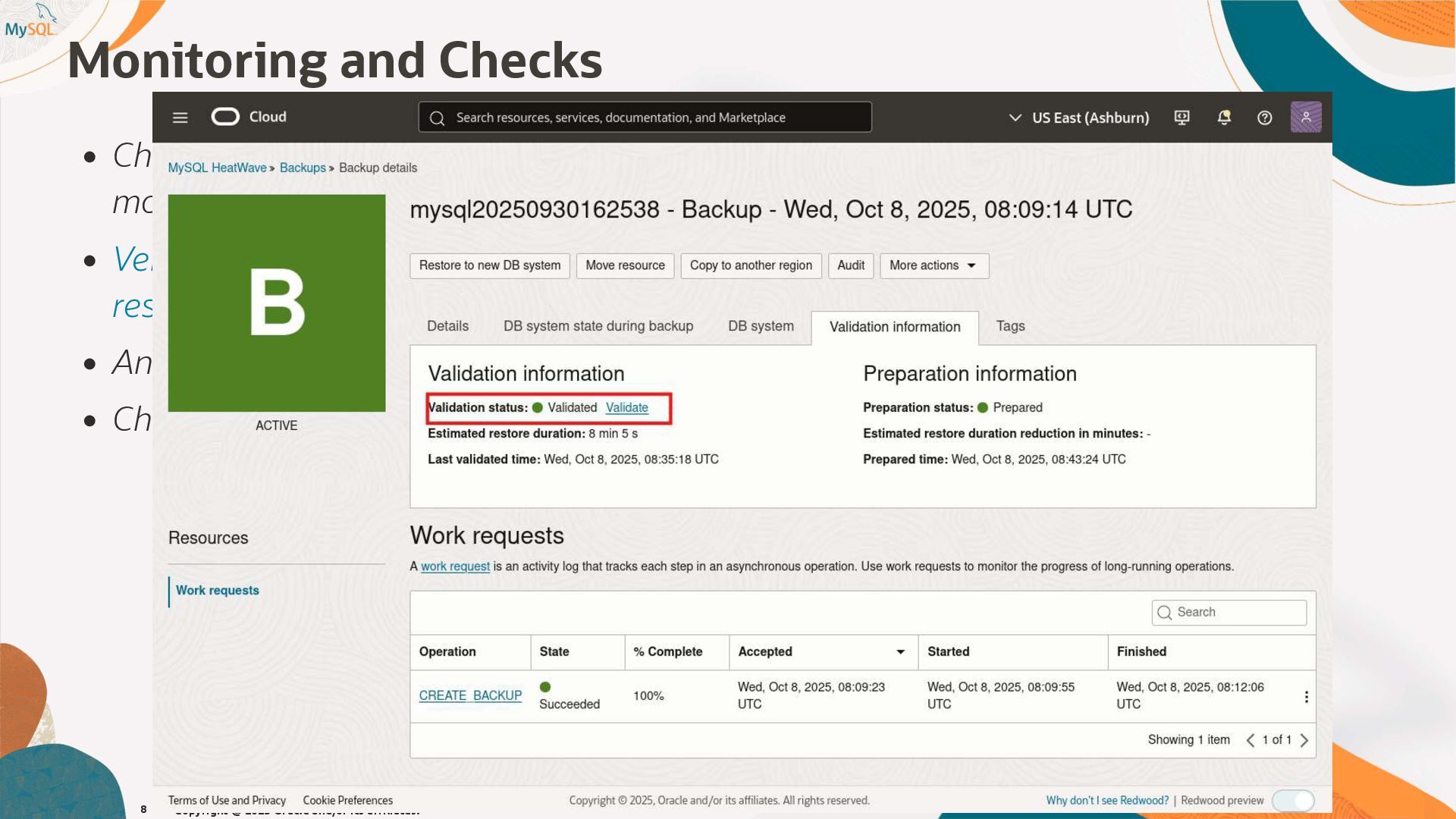Open the hamburger navigation menu

(x=180, y=118)
